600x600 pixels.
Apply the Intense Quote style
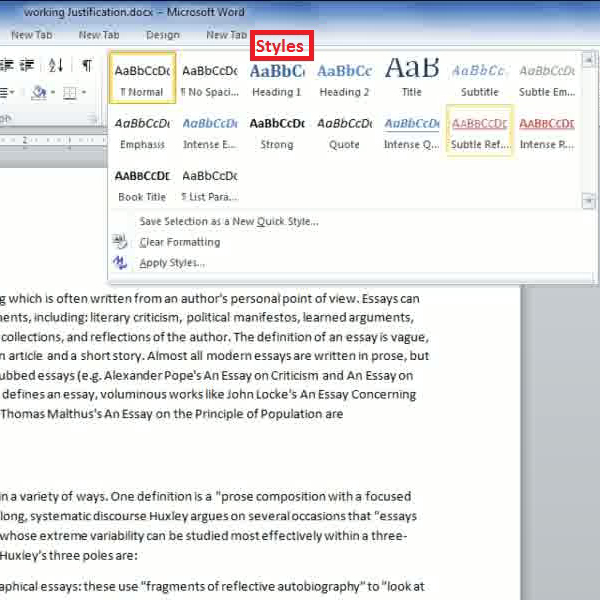click(412, 131)
